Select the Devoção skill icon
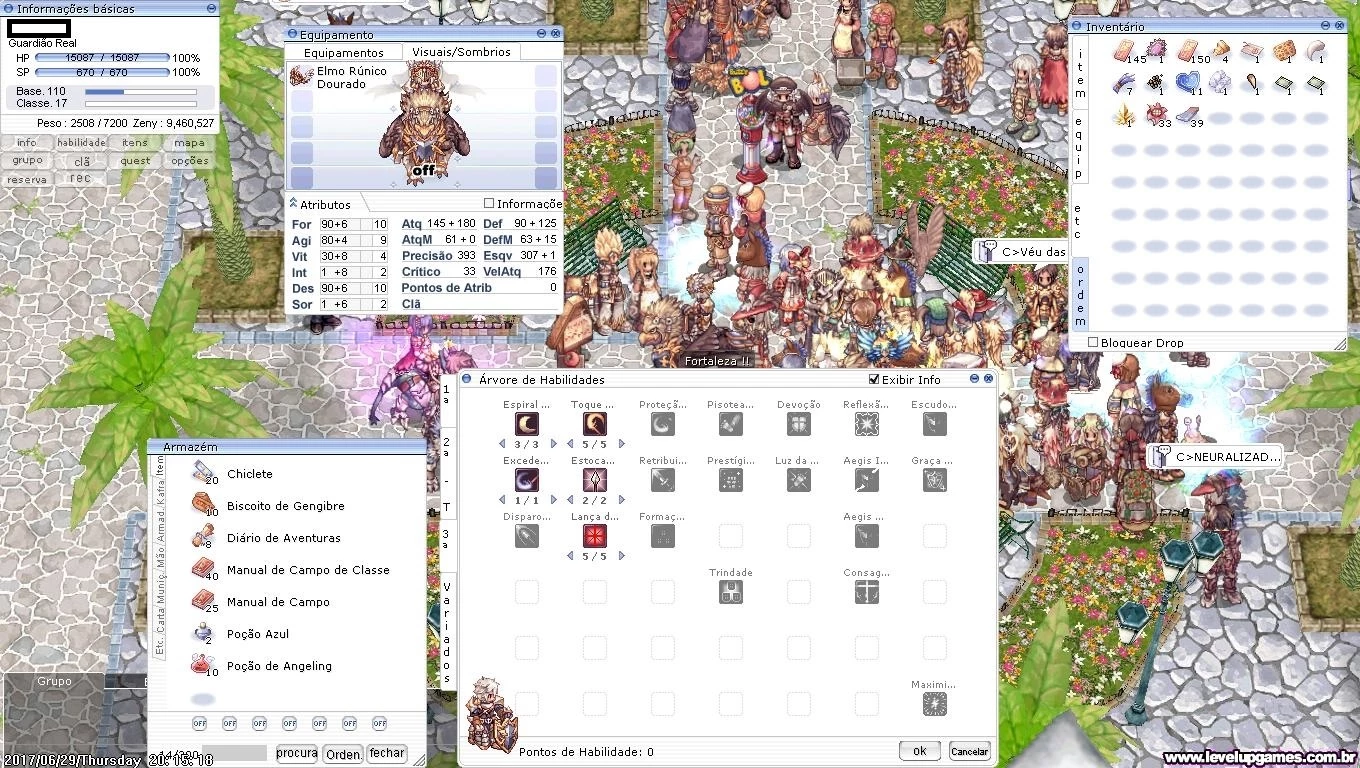The image size is (1360, 768). pyautogui.click(x=799, y=424)
